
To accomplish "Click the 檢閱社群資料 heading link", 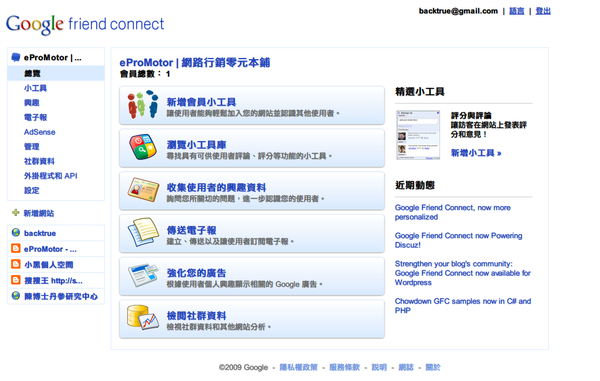I will click(x=196, y=316).
